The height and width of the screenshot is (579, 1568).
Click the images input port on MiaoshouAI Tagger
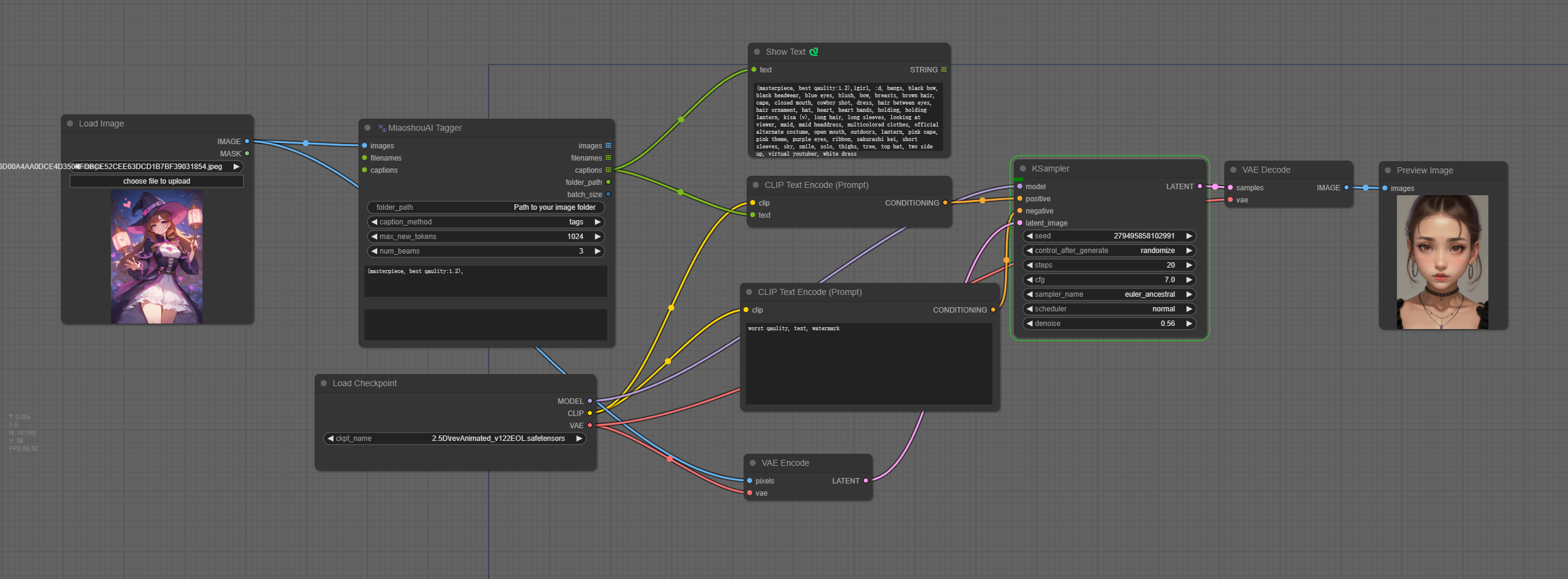point(364,145)
